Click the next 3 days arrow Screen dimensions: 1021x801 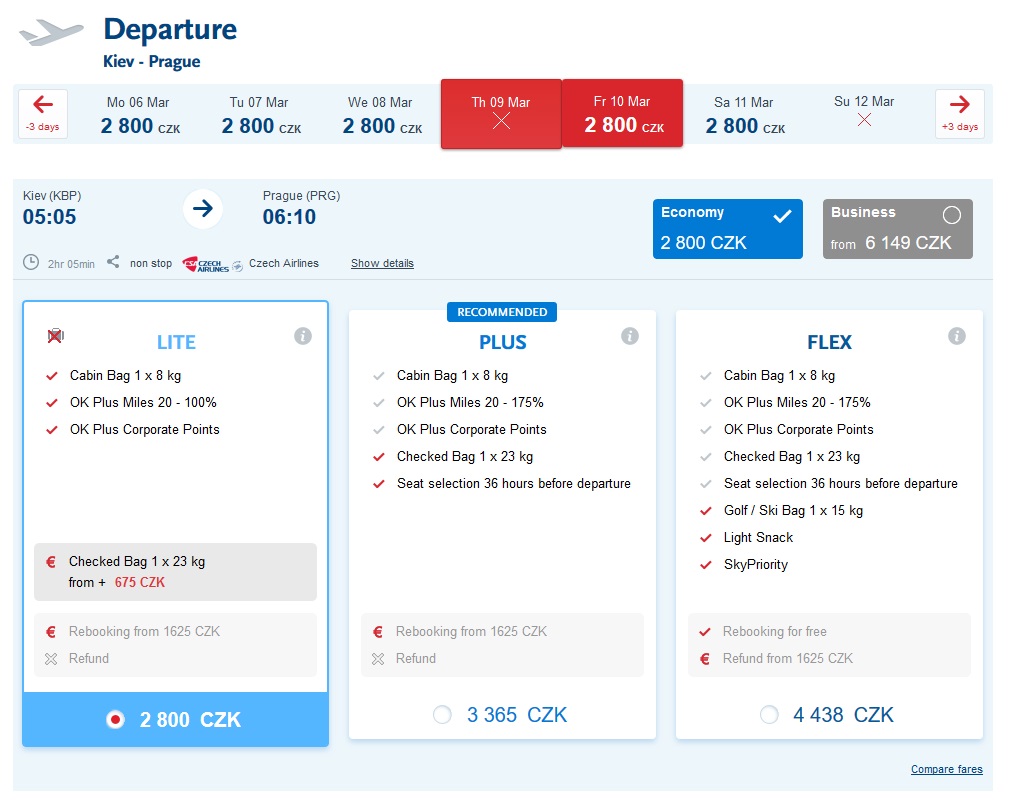[x=960, y=113]
